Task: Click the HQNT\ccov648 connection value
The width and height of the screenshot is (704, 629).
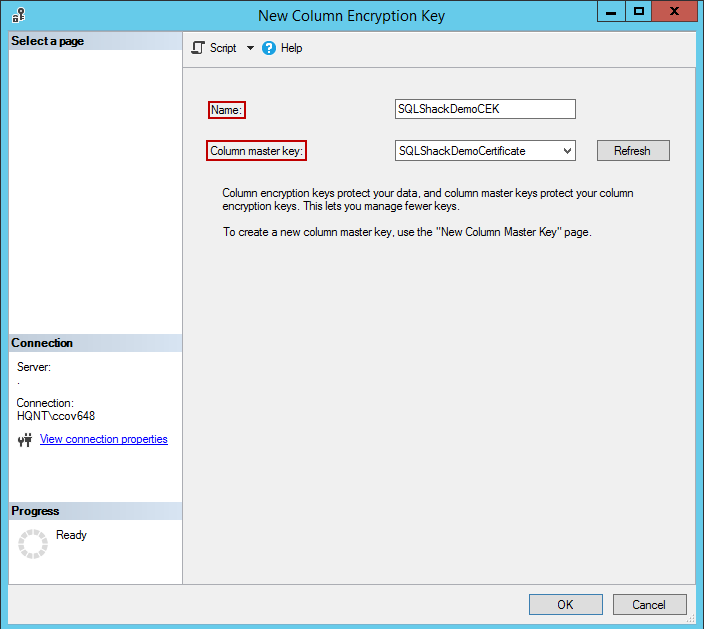Action: (x=56, y=416)
